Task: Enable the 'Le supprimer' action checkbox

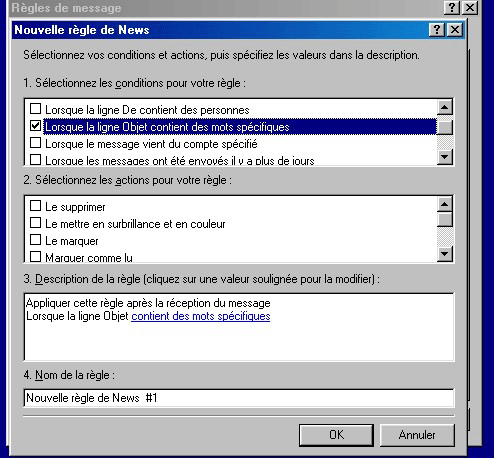Action: coord(36,206)
